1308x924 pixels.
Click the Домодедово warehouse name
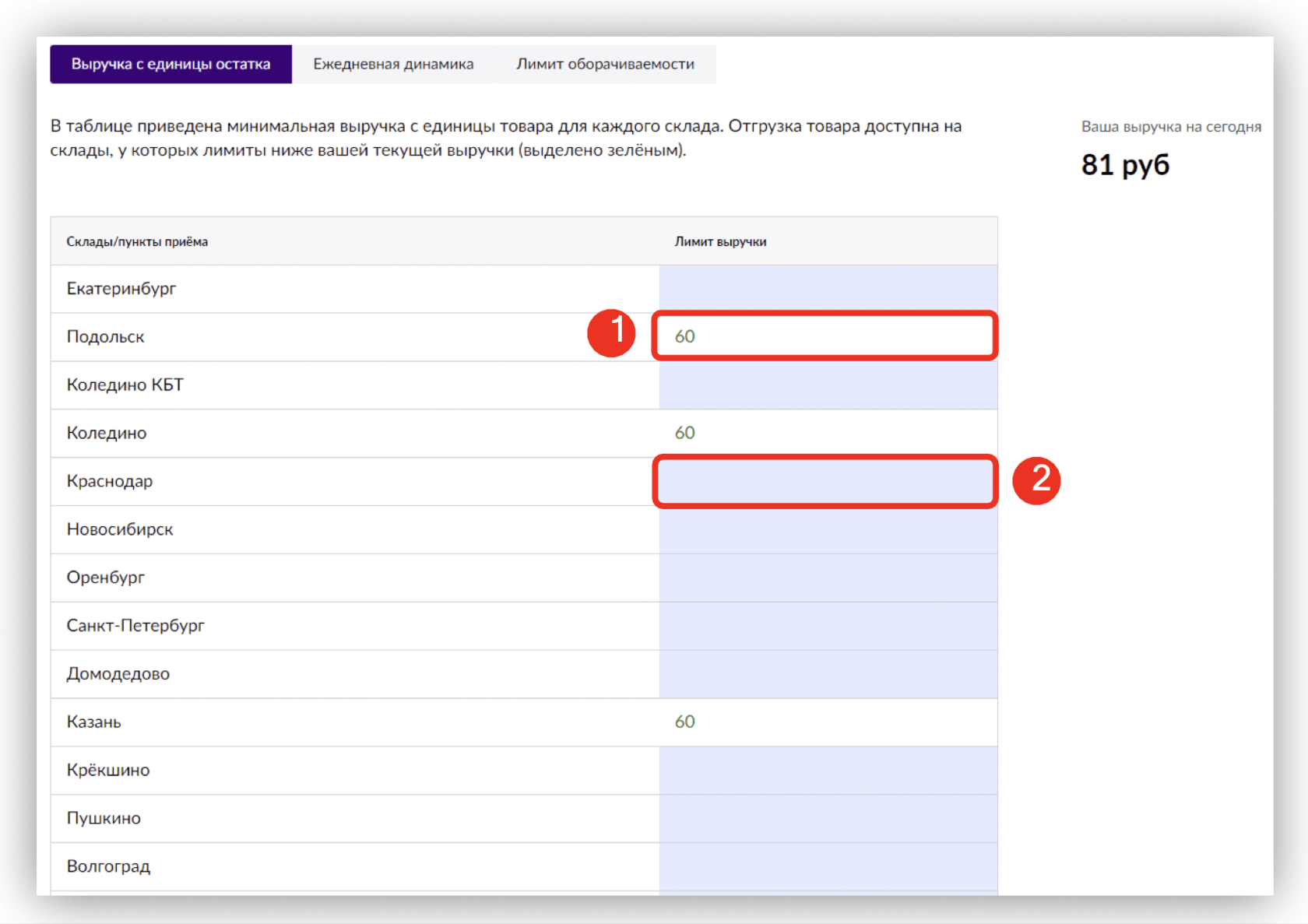click(118, 674)
